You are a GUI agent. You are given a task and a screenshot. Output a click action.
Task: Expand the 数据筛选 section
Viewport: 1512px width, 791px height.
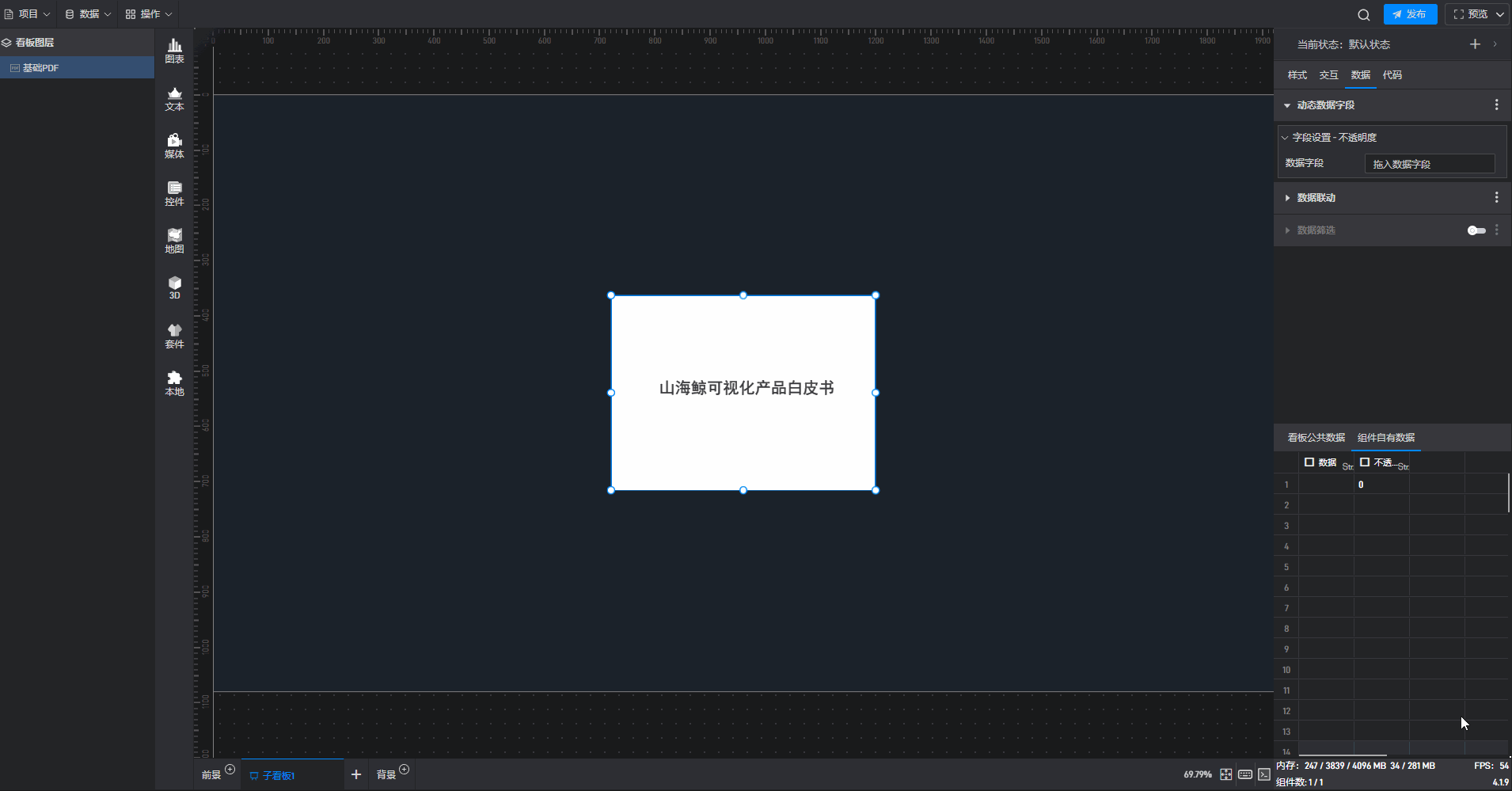(1287, 230)
